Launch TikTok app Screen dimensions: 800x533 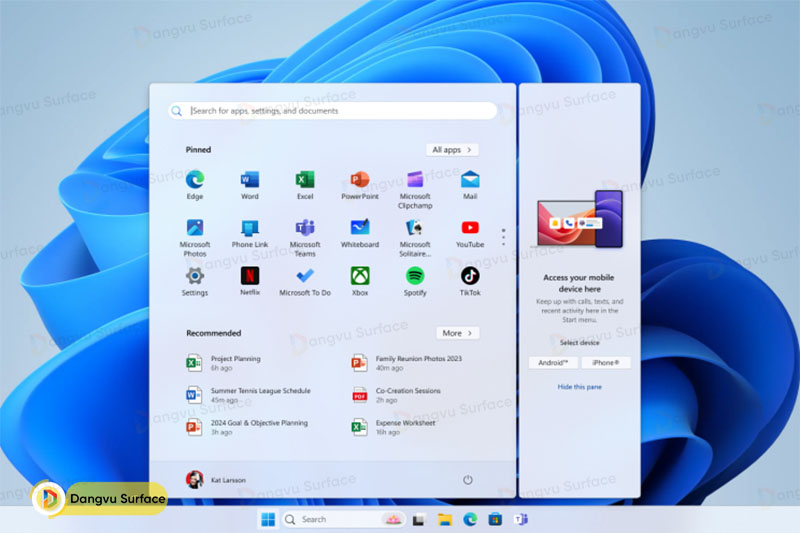click(470, 282)
